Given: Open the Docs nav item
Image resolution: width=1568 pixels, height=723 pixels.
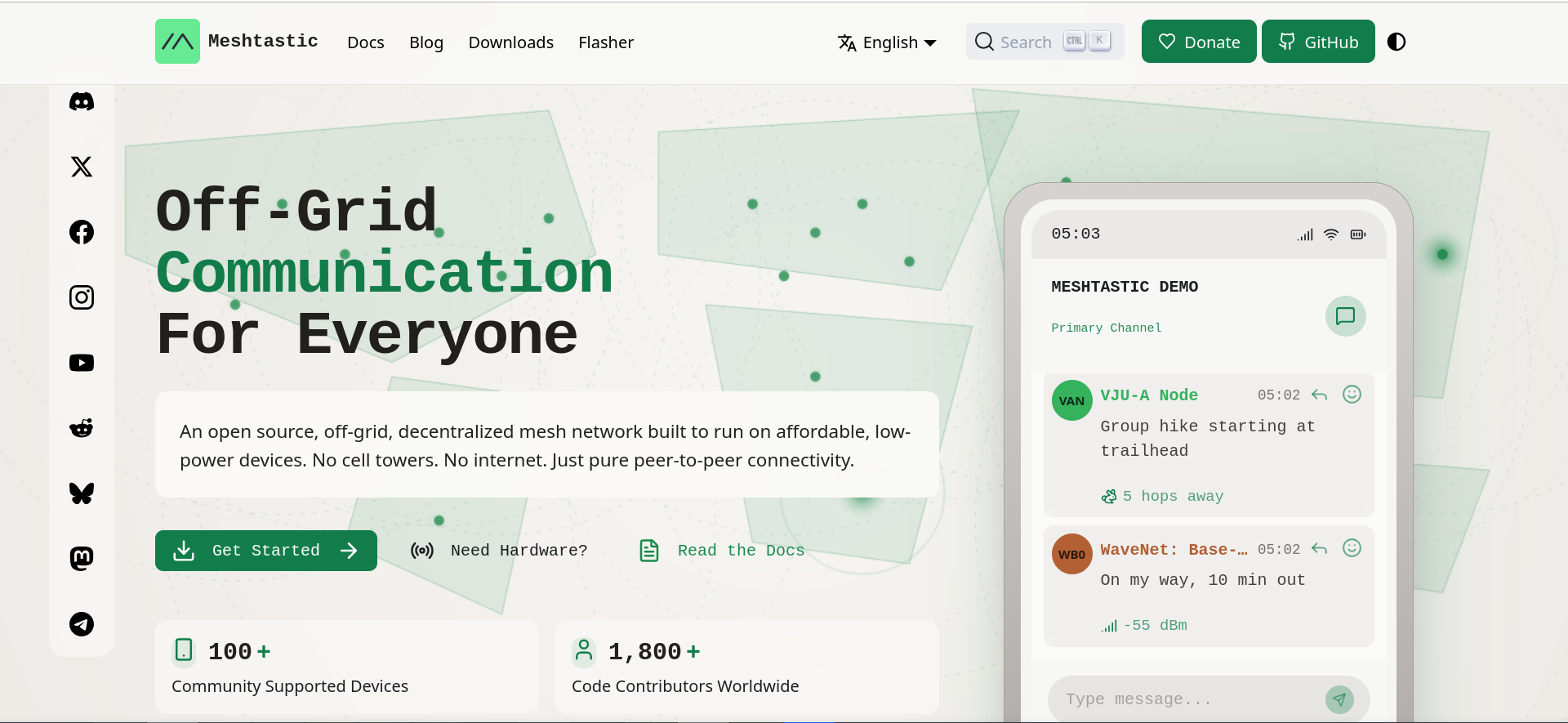Looking at the screenshot, I should [366, 42].
